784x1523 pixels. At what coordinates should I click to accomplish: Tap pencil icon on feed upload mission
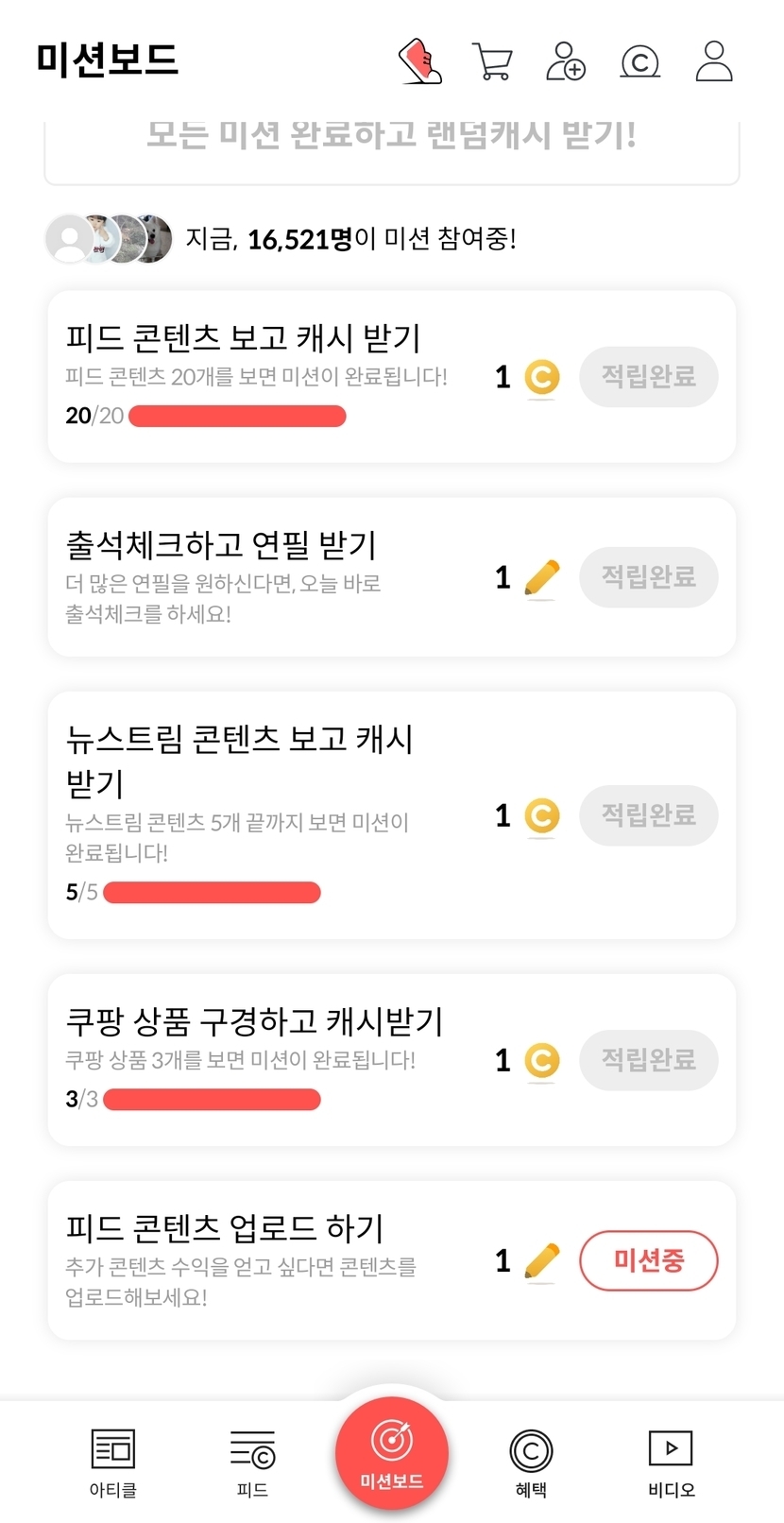click(542, 1261)
